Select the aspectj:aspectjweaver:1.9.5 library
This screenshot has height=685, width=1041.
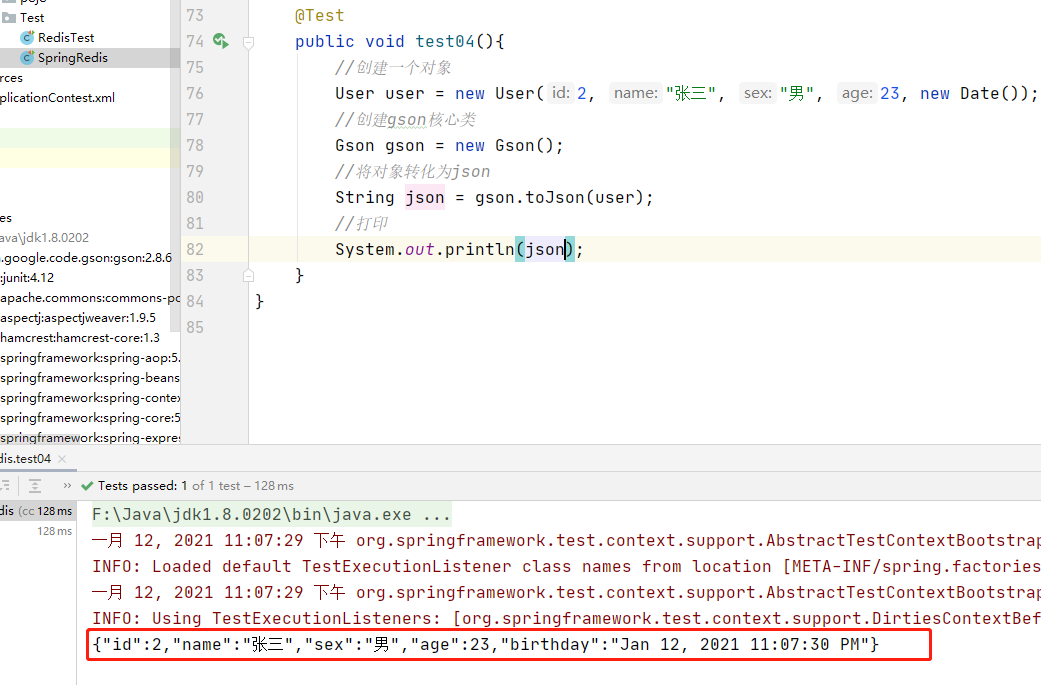coord(78,318)
